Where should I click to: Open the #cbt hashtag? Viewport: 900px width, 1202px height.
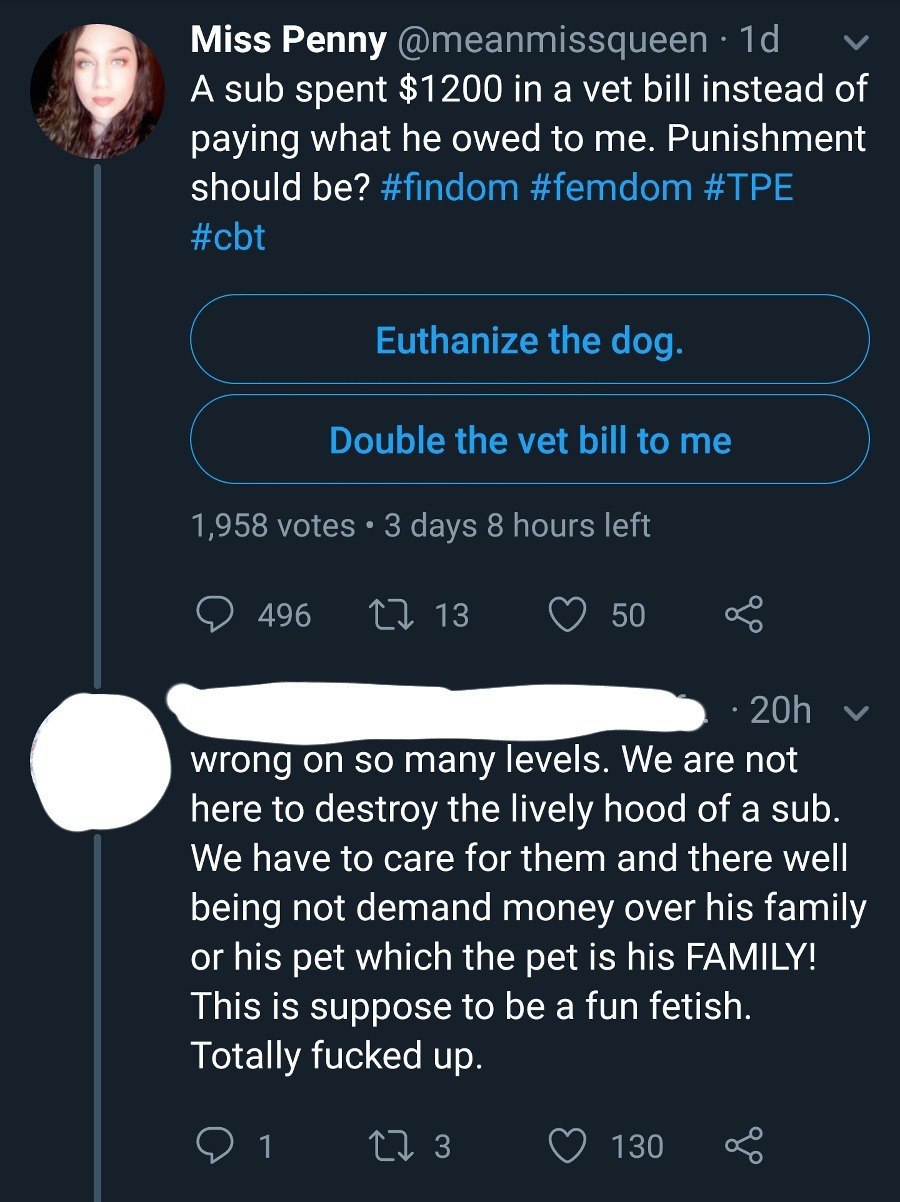point(228,238)
